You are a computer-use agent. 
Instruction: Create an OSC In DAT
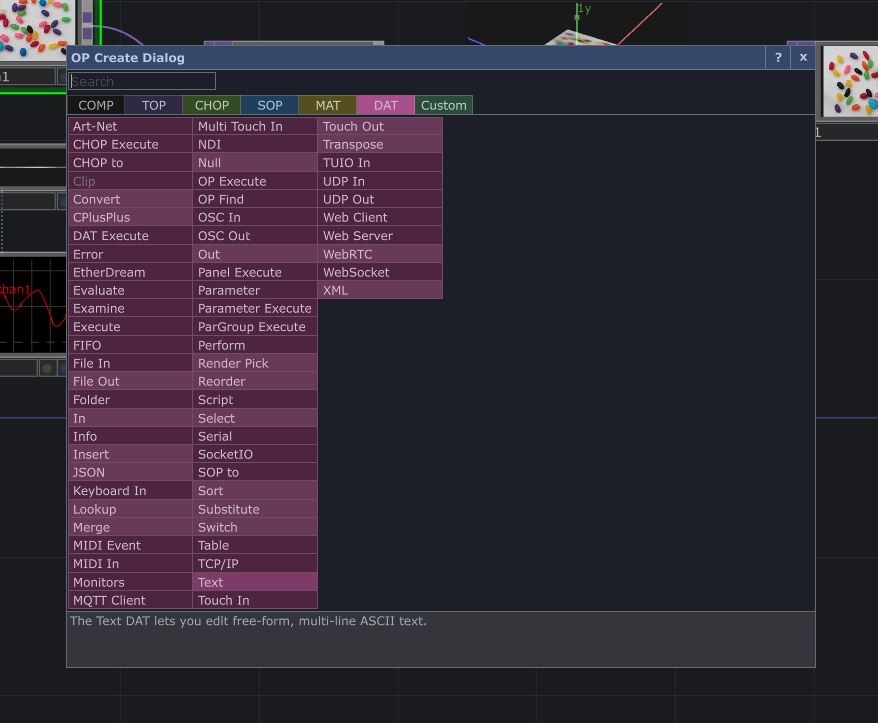click(x=255, y=217)
